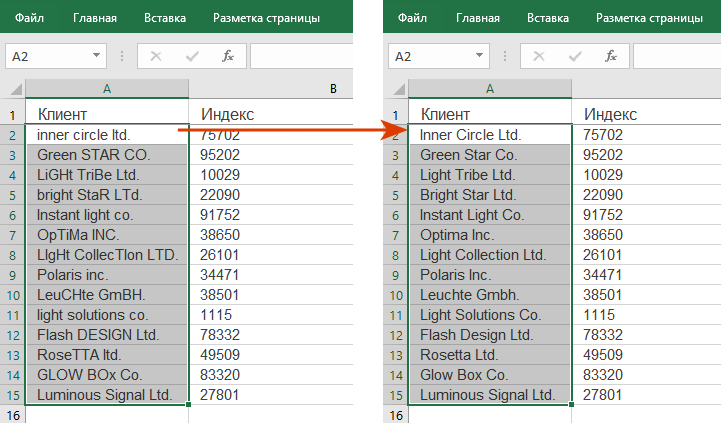The width and height of the screenshot is (721, 423).
Task: Select cell 'inner circle ltd.' in left window
Action: pyautogui.click(x=107, y=135)
